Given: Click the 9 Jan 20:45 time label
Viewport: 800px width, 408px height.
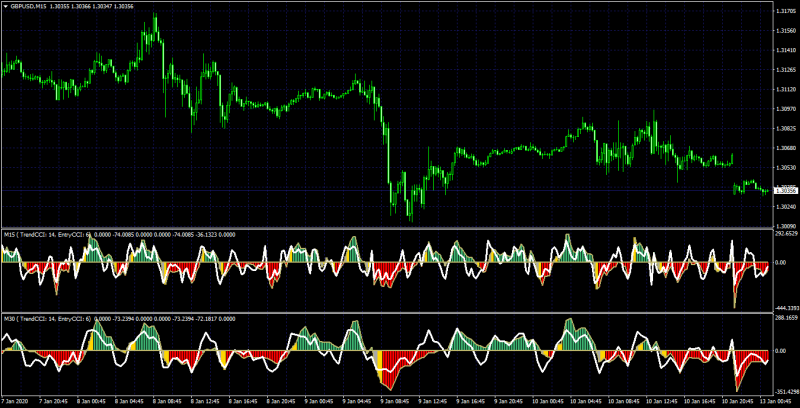Looking at the screenshot, I should coord(507,402).
